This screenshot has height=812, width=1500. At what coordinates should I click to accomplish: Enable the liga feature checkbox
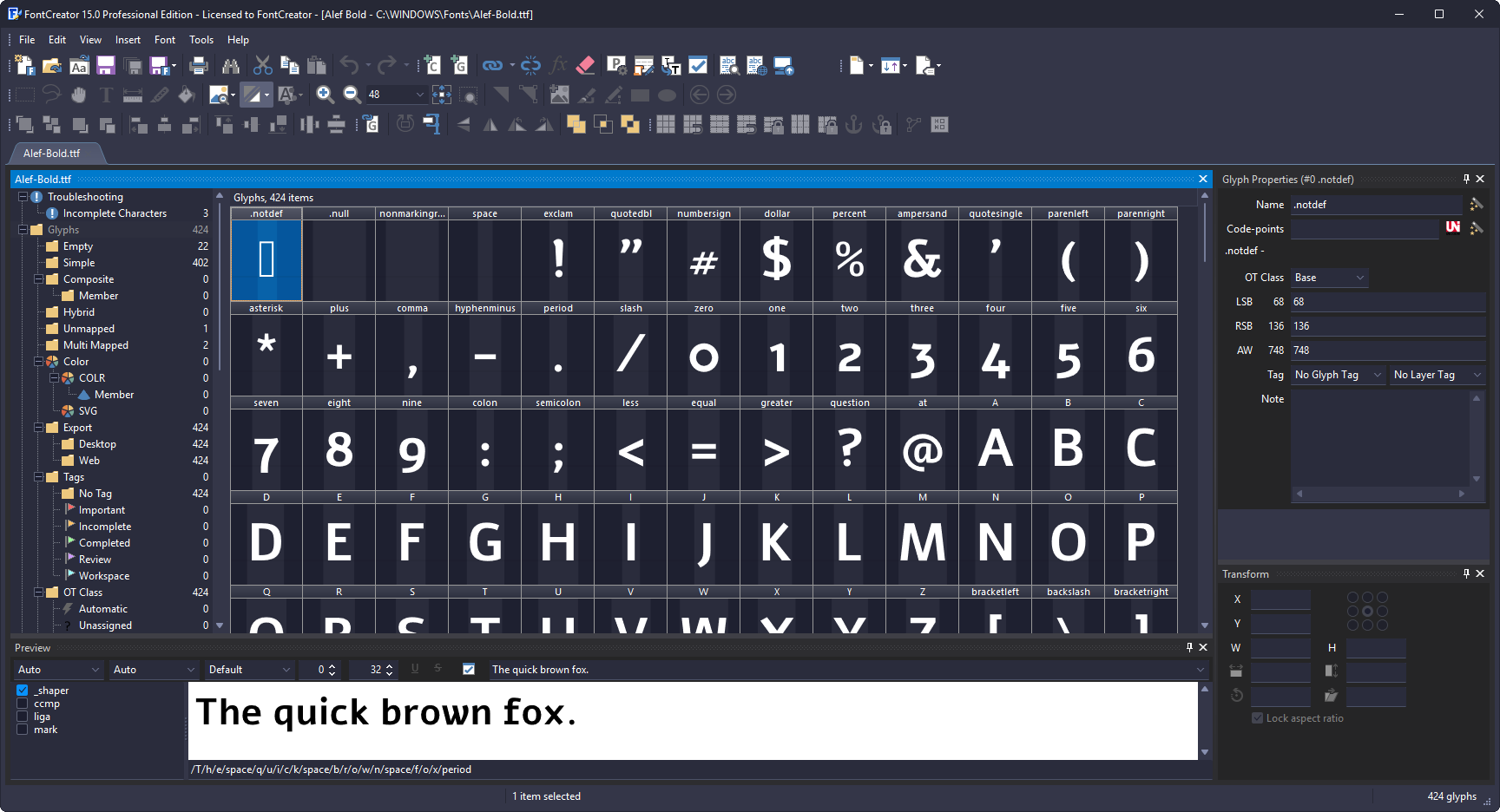tap(23, 717)
